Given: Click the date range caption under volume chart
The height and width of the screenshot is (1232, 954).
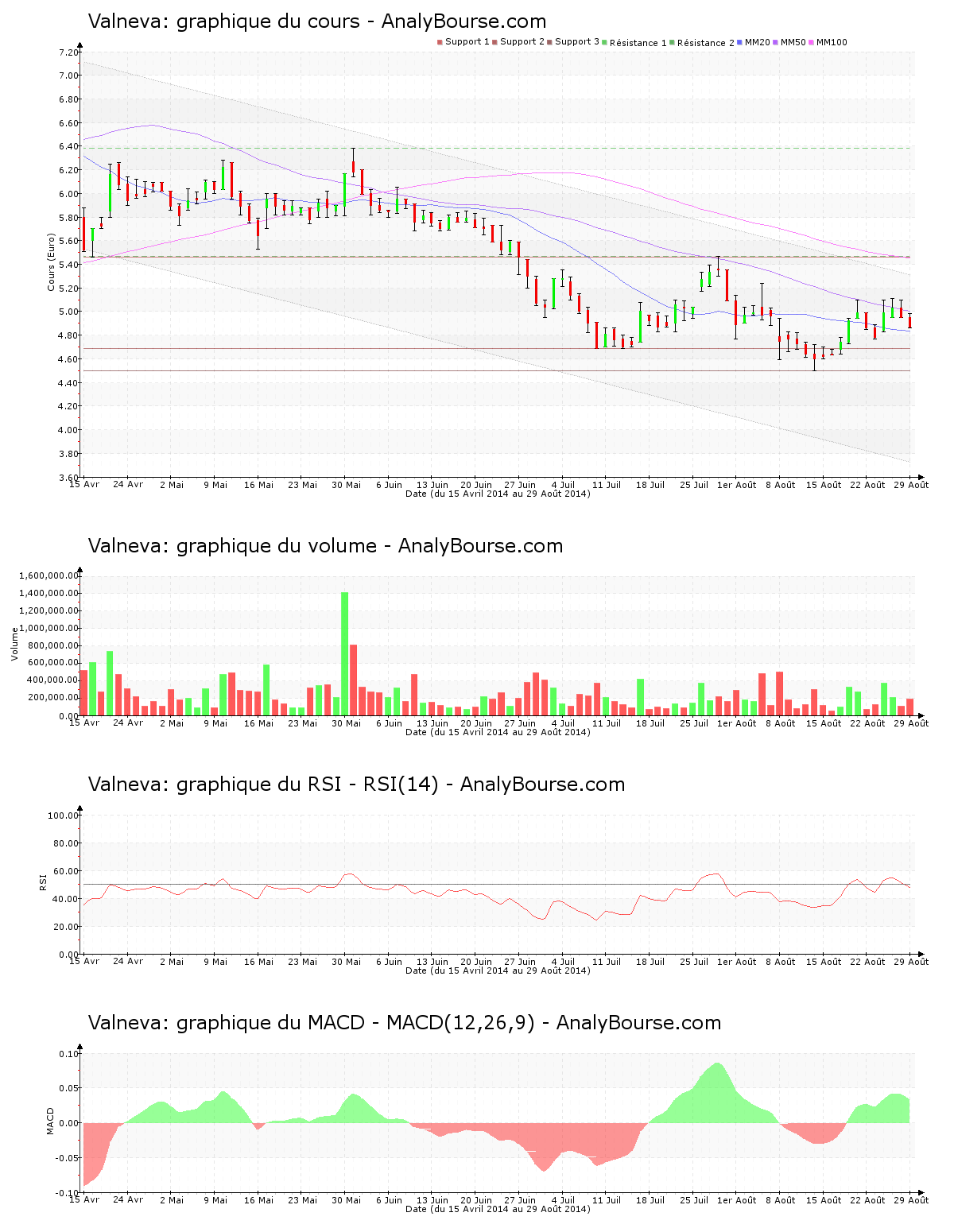Looking at the screenshot, I should coord(498,732).
